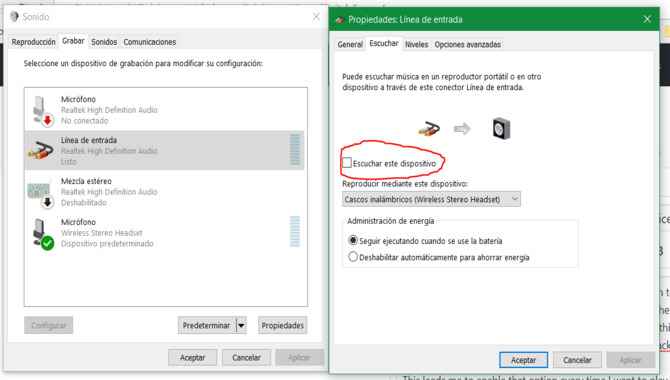Switch to the Sonidos tab
670x380 pixels.
[x=104, y=42]
